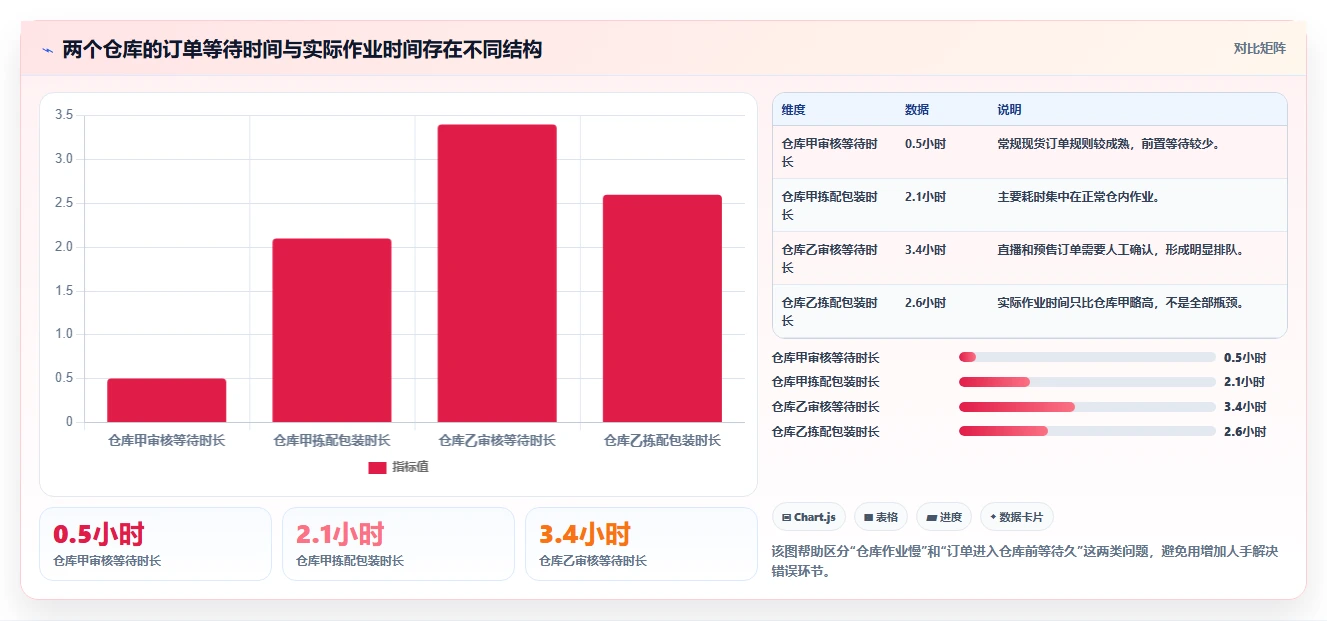Click the footer summary starting 该图帮助区分
Screen dimensions: 1327x621
(1025, 561)
